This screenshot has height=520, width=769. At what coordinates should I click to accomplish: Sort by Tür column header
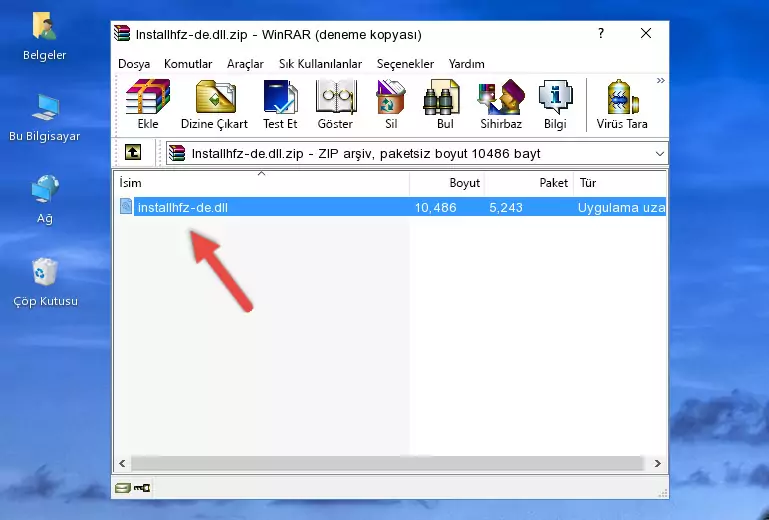click(x=620, y=182)
